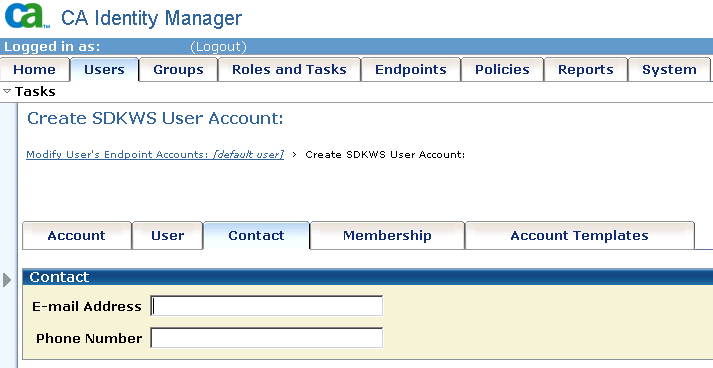The height and width of the screenshot is (368, 713).
Task: Open the Reports tab
Action: click(586, 70)
